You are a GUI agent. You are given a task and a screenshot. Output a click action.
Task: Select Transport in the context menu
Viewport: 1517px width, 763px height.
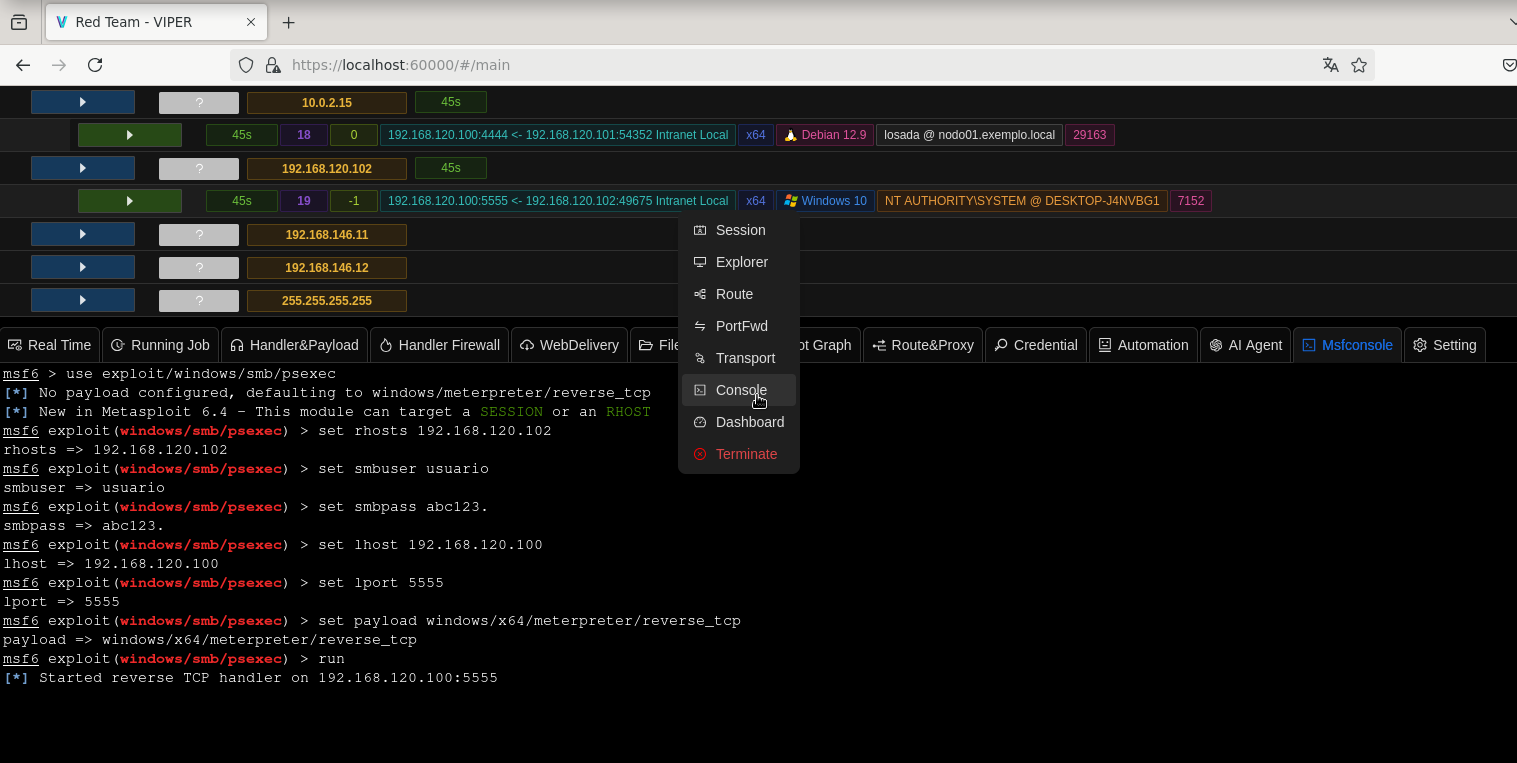click(x=739, y=358)
